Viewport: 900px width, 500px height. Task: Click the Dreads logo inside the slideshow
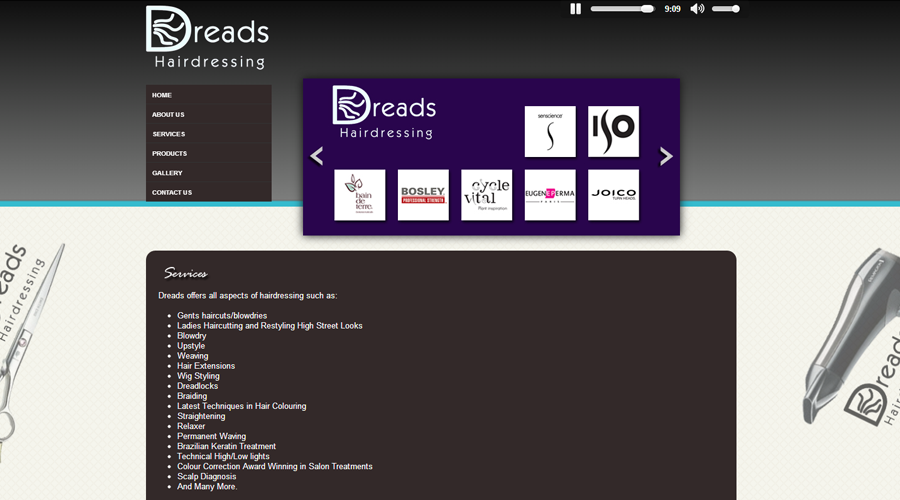pyautogui.click(x=384, y=113)
